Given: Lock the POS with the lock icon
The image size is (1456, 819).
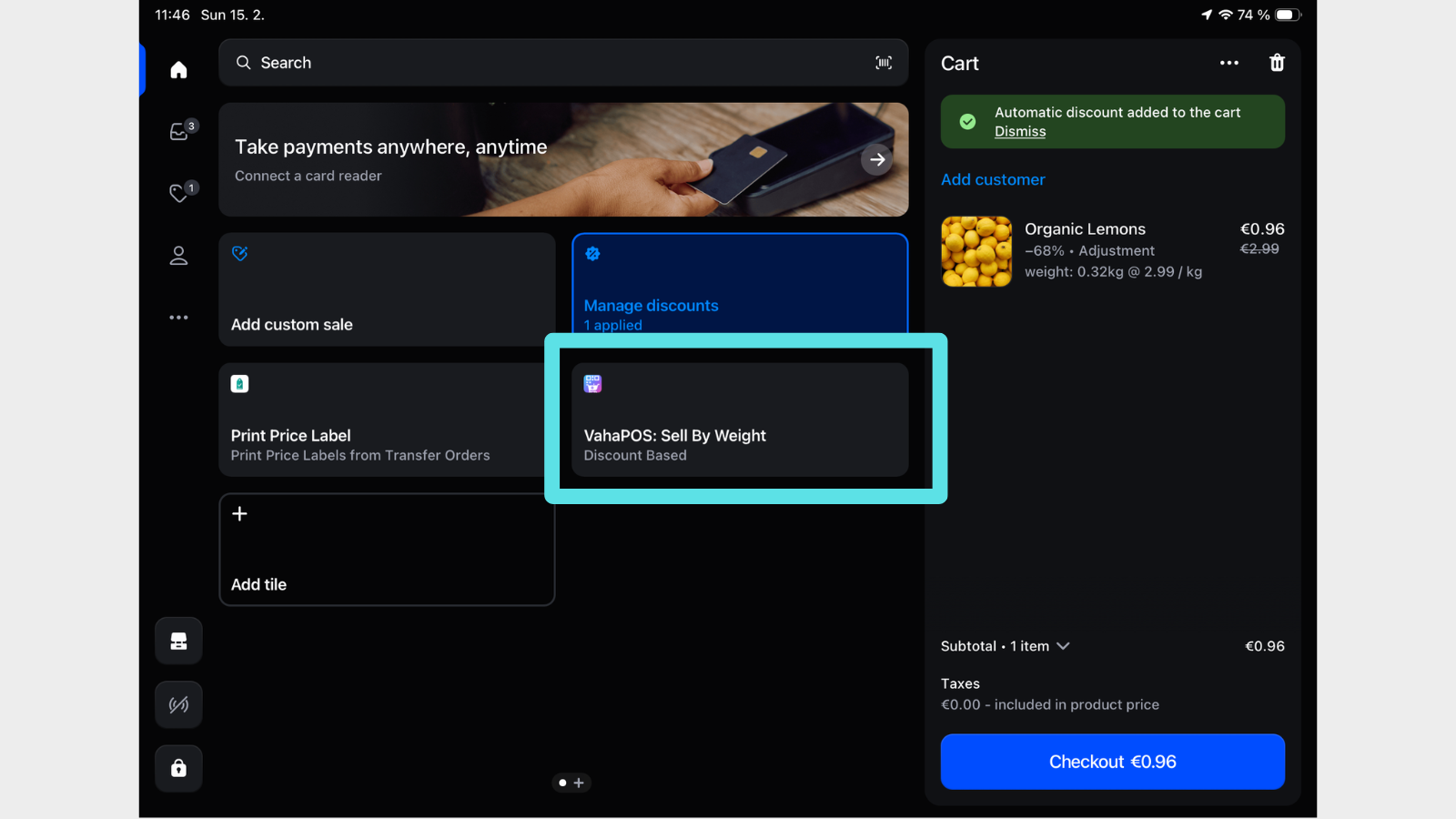Looking at the screenshot, I should 178,768.
